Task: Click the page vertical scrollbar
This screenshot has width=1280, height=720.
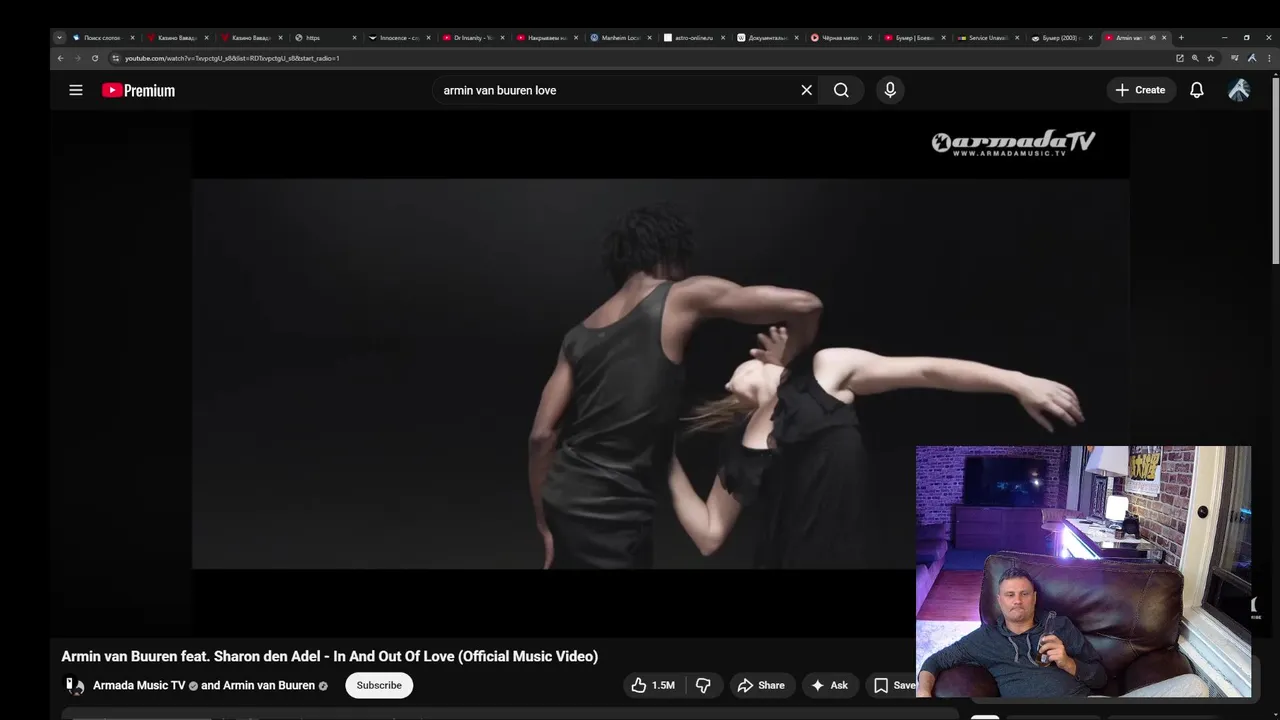Action: [1274, 170]
